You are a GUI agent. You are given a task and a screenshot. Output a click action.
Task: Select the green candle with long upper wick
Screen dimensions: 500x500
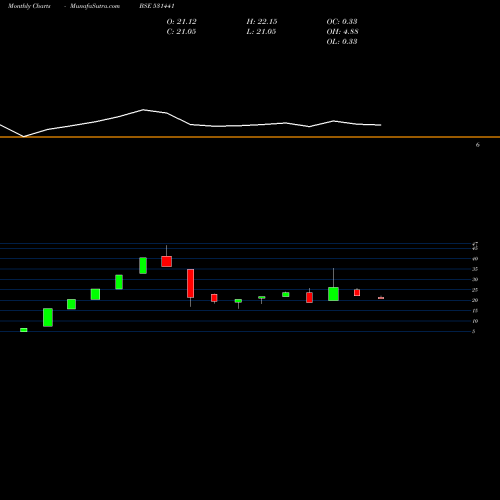[333, 294]
